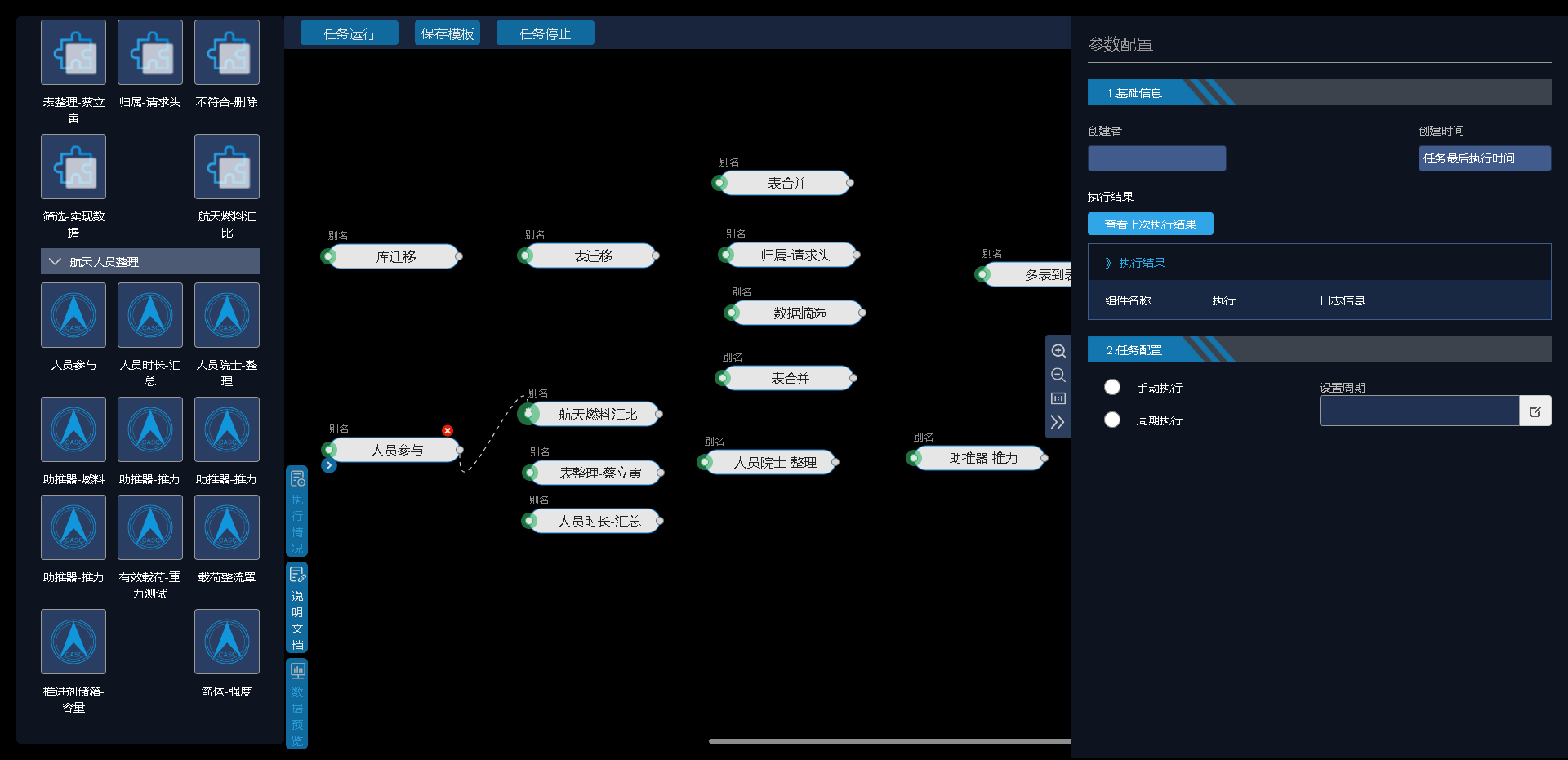The image size is (1568, 760).
Task: Click the blue arrow below the 人员参与 node
Action: (x=329, y=465)
